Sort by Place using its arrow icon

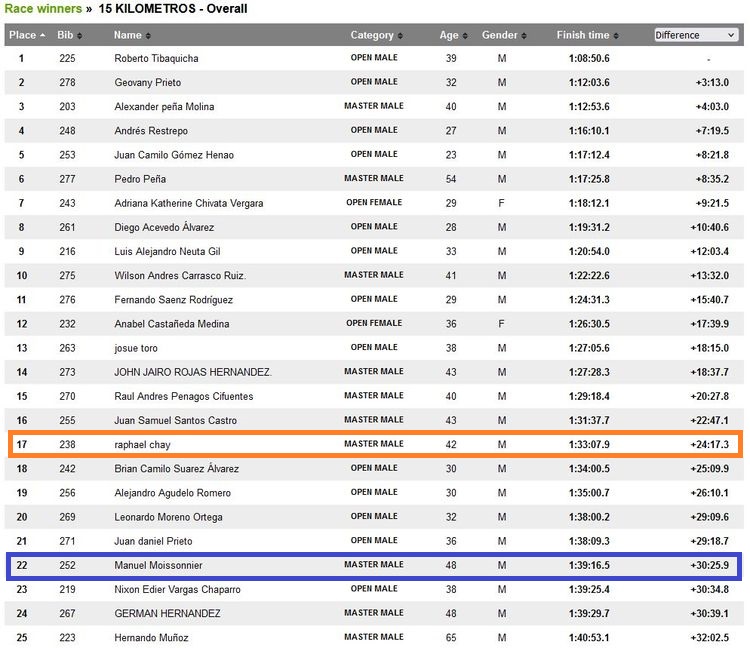pyautogui.click(x=43, y=36)
